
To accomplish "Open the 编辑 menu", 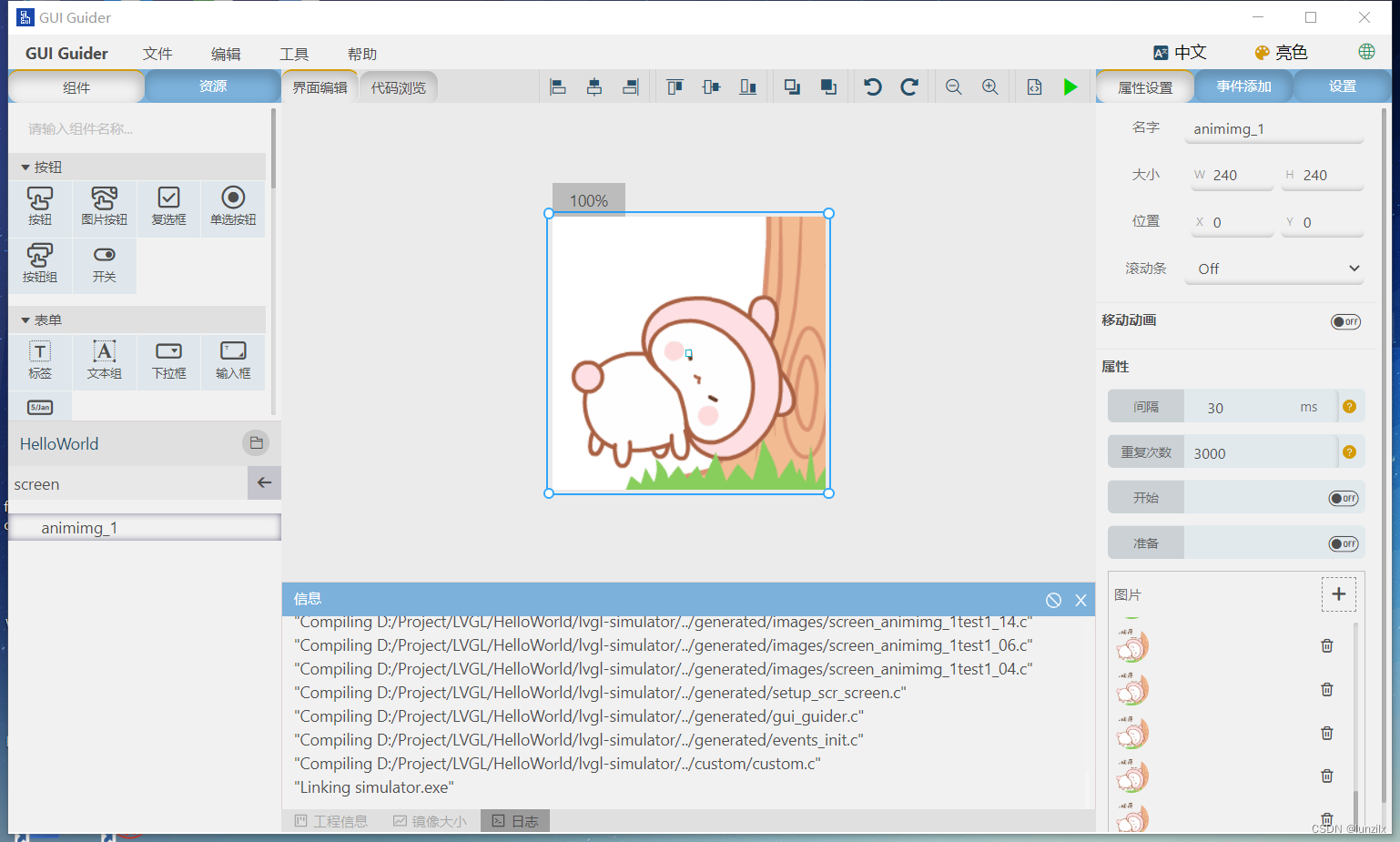I will 226,54.
